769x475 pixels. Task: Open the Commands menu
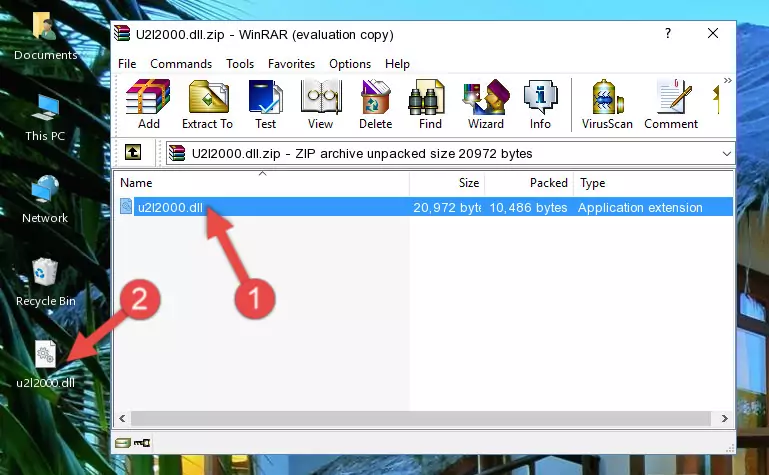point(181,64)
